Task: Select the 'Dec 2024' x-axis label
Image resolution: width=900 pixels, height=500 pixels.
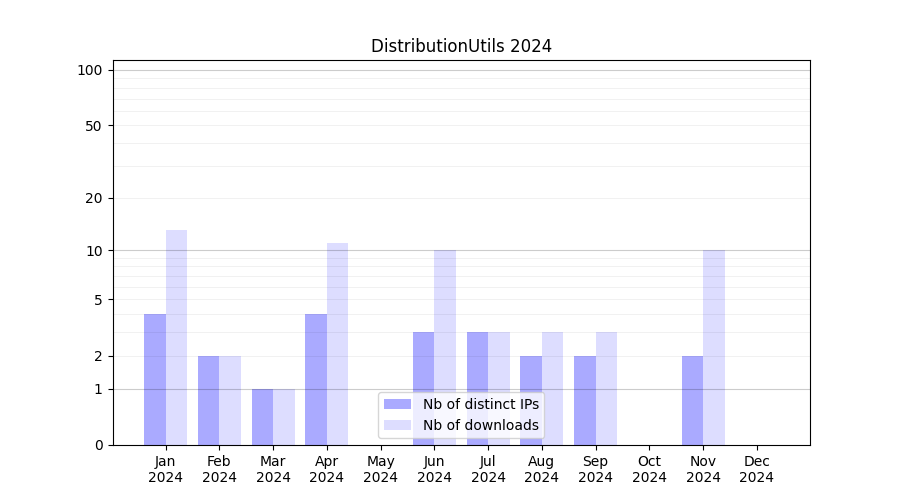Action: 757,469
